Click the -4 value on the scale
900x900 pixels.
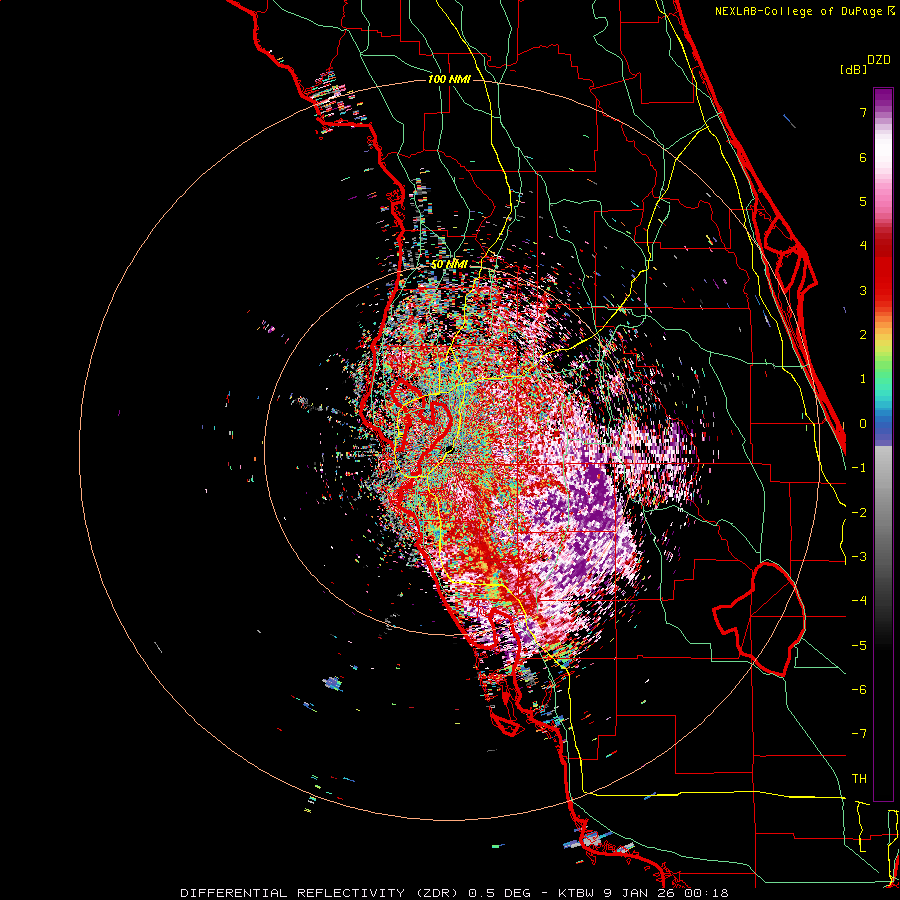pos(859,601)
